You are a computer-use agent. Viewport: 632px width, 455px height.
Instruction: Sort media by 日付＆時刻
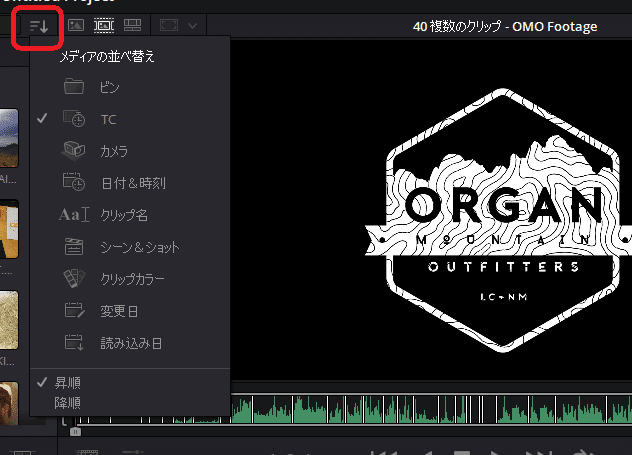pyautogui.click(x=130, y=183)
